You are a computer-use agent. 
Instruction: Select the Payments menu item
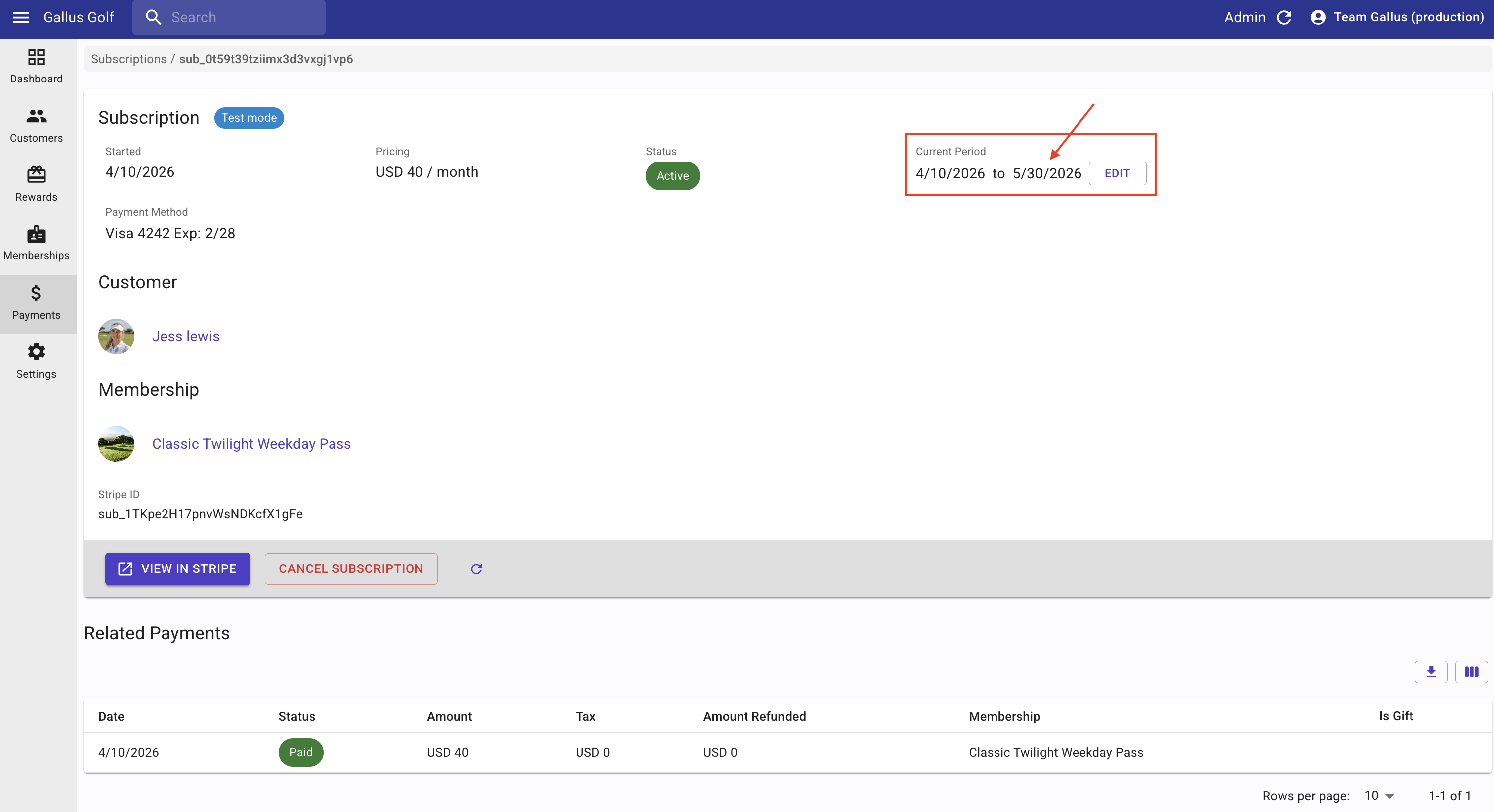[x=36, y=302]
